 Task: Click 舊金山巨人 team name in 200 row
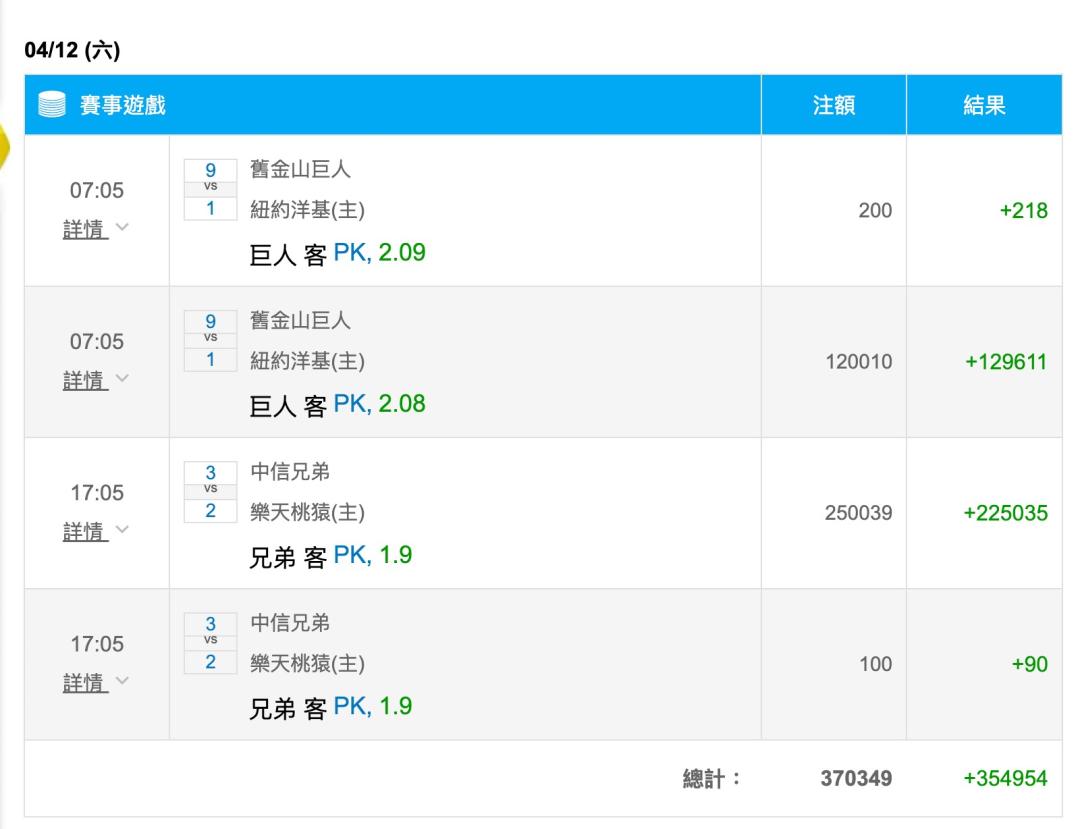[300, 169]
